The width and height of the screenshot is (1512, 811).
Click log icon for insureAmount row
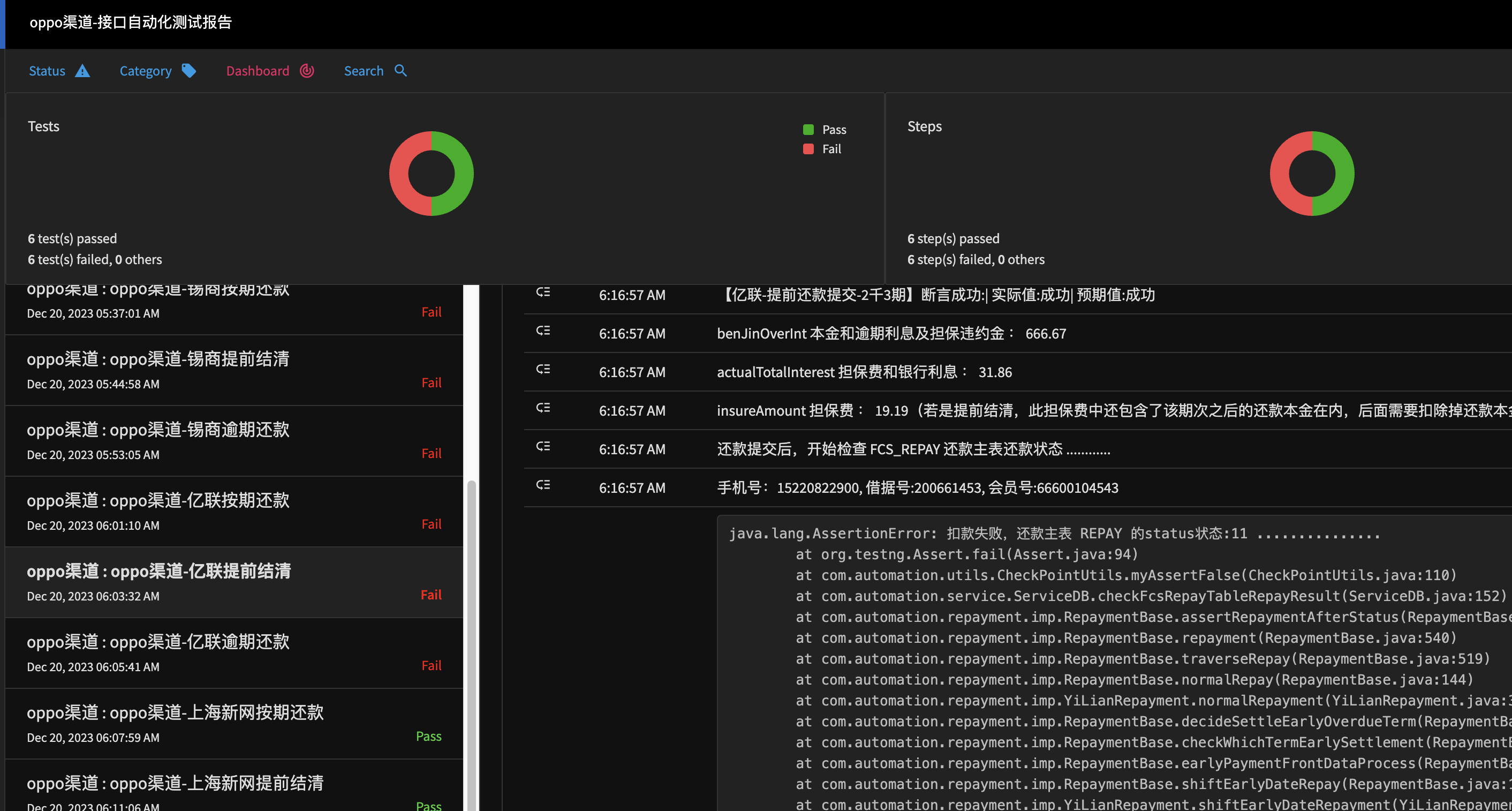(x=543, y=408)
